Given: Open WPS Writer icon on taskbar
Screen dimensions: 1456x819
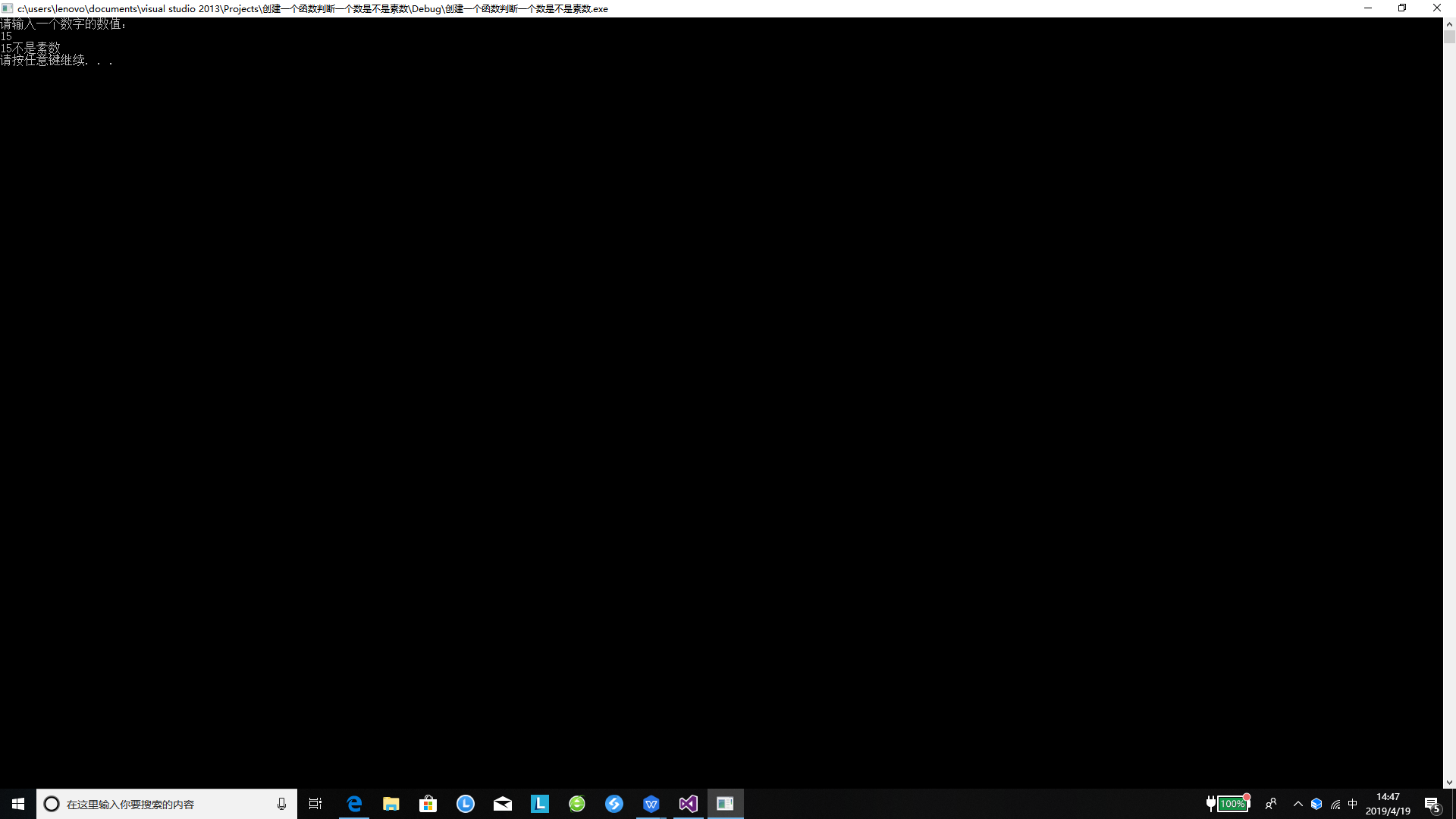Looking at the screenshot, I should [651, 804].
